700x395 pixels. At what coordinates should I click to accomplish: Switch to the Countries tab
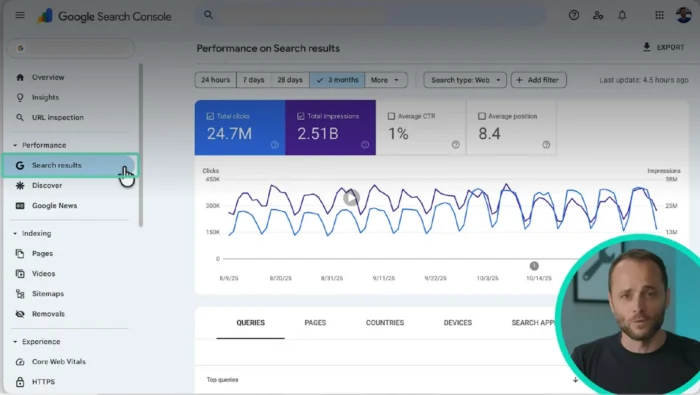point(385,323)
